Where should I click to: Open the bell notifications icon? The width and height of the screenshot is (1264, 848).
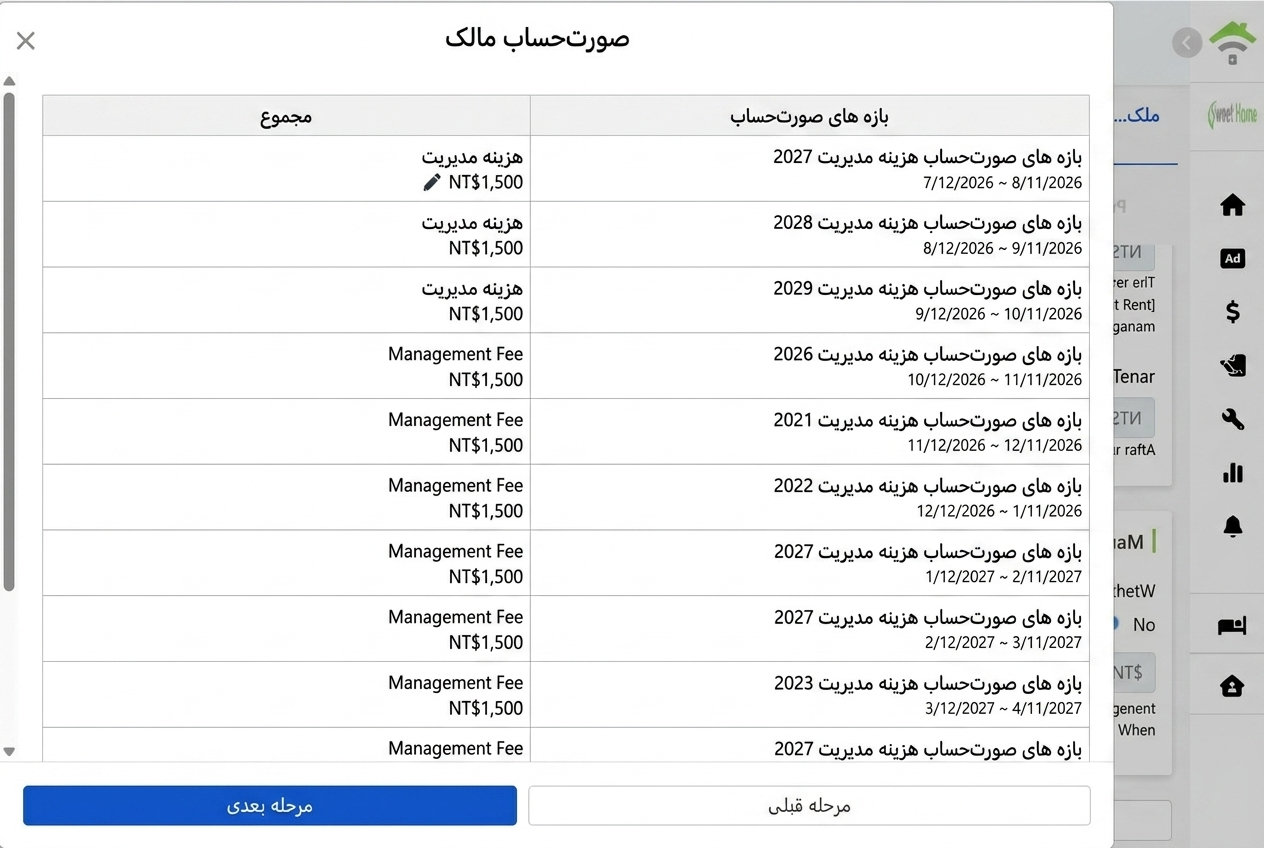click(1233, 526)
